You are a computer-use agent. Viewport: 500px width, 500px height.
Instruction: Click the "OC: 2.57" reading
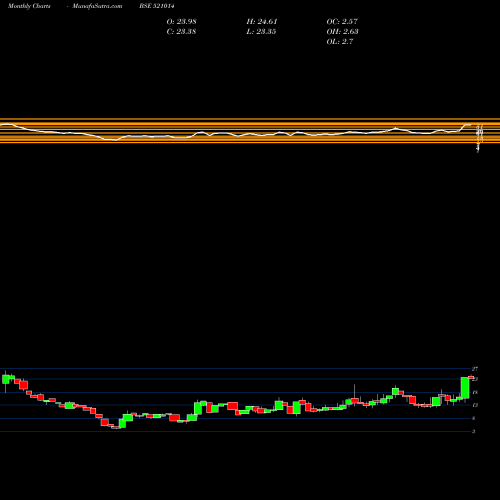click(342, 22)
